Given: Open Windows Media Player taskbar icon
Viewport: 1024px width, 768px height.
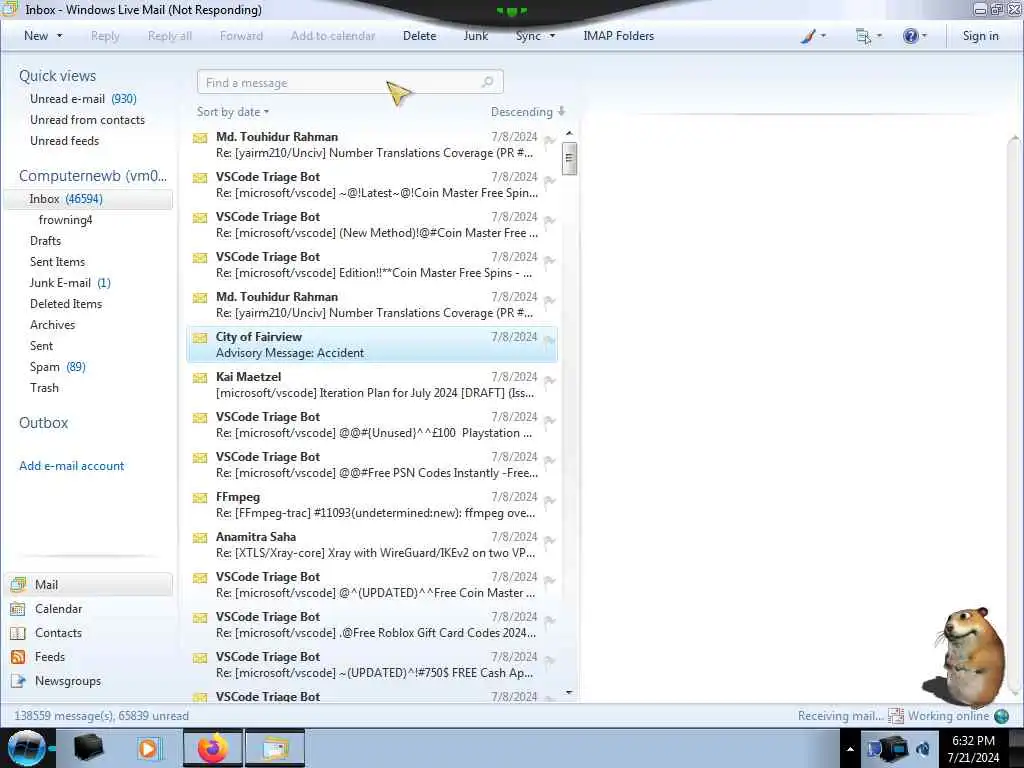Looking at the screenshot, I should 148,748.
